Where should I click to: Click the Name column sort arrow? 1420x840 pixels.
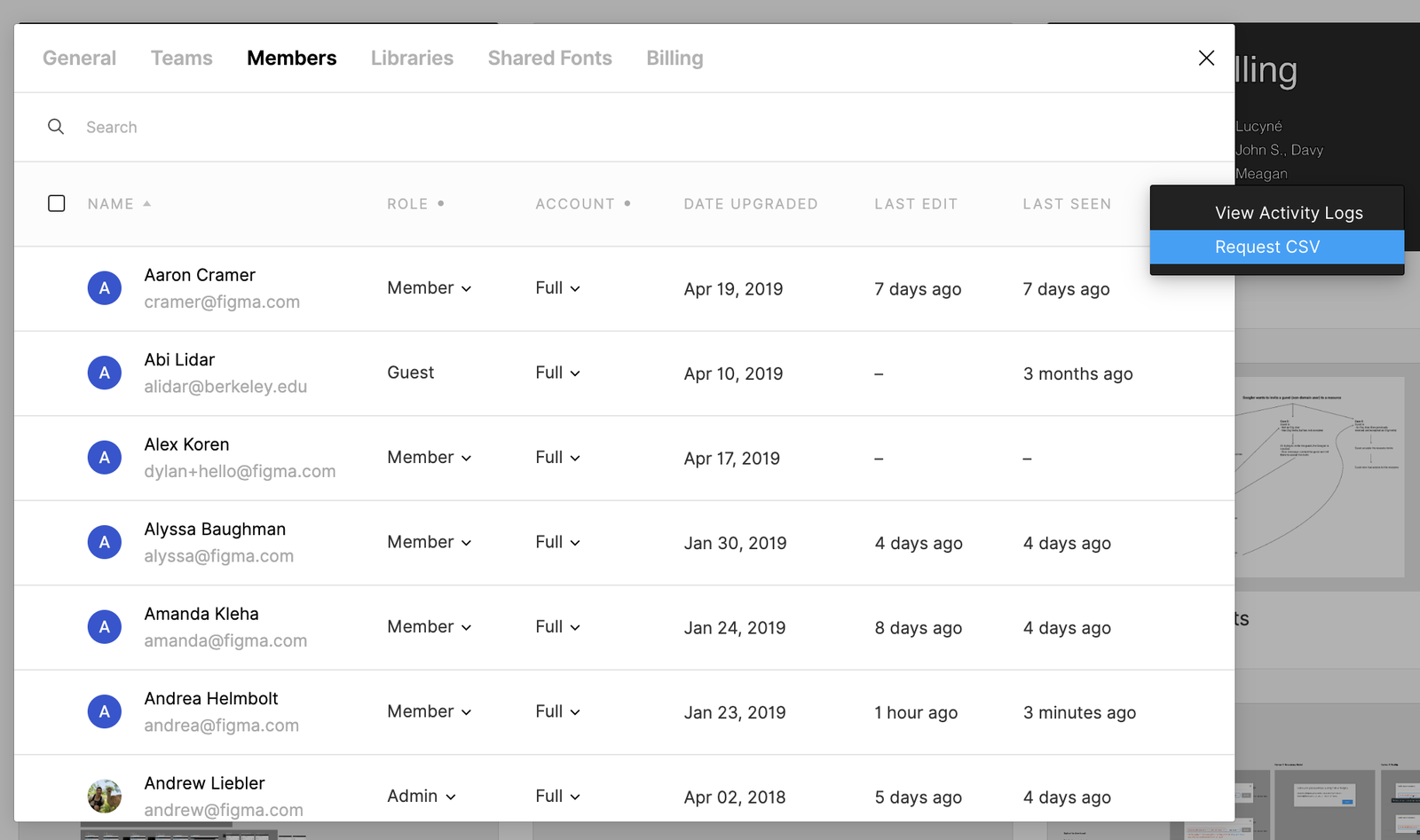tap(147, 204)
